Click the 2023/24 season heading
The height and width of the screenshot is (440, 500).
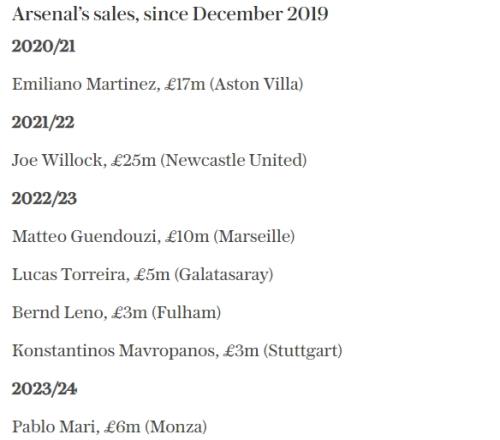(44, 389)
